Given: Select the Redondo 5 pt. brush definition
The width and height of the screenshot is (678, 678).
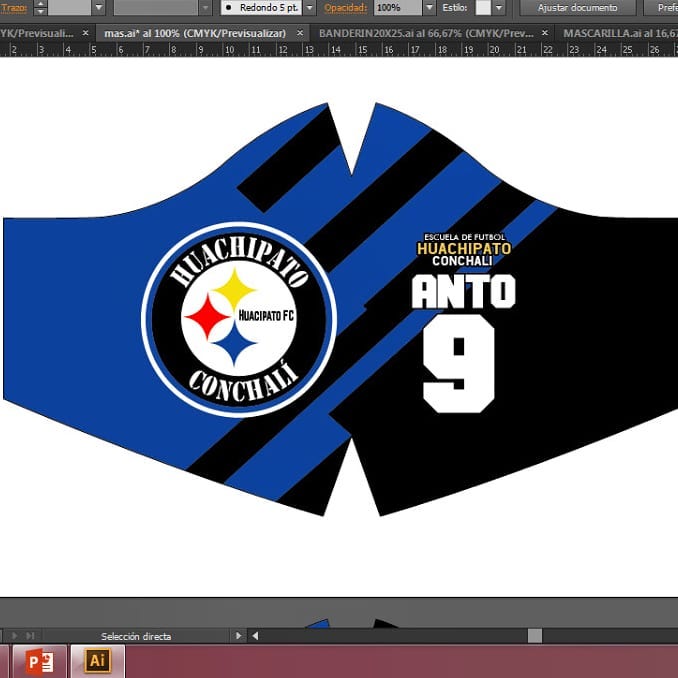Looking at the screenshot, I should coord(262,7).
